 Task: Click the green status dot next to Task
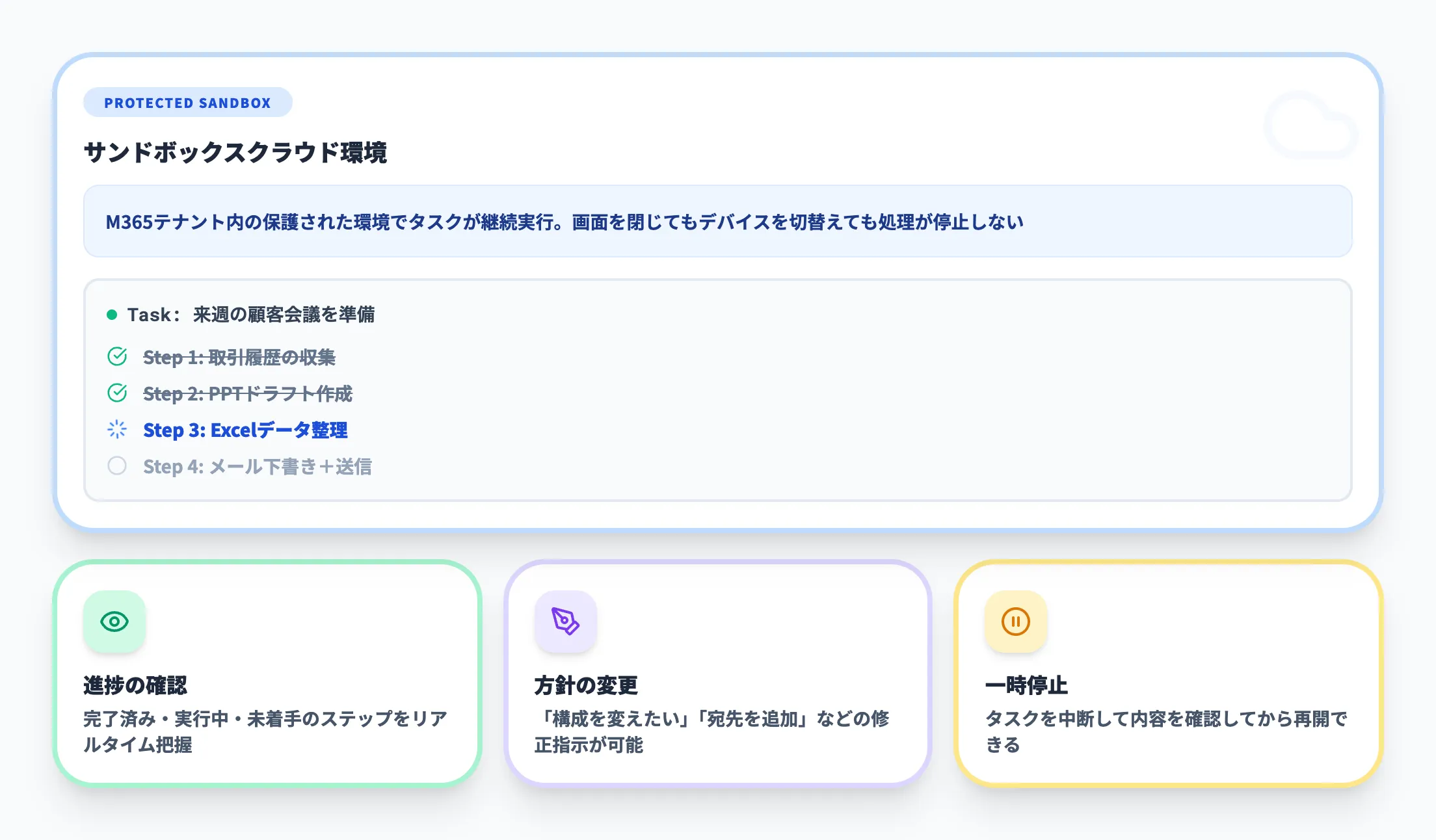112,314
